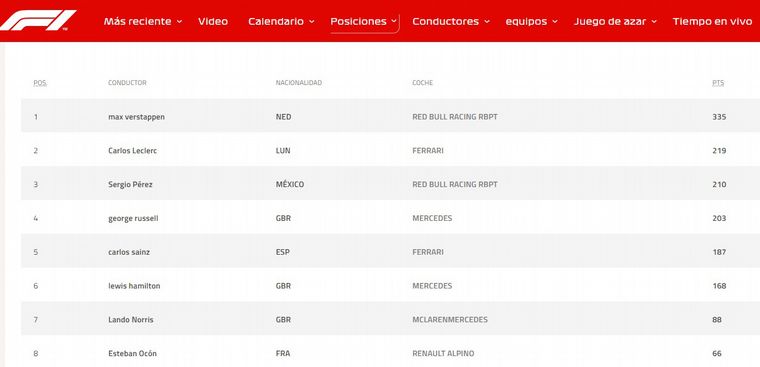Viewport: 760px width, 367px height.
Task: Go to the Video section
Action: (x=213, y=21)
